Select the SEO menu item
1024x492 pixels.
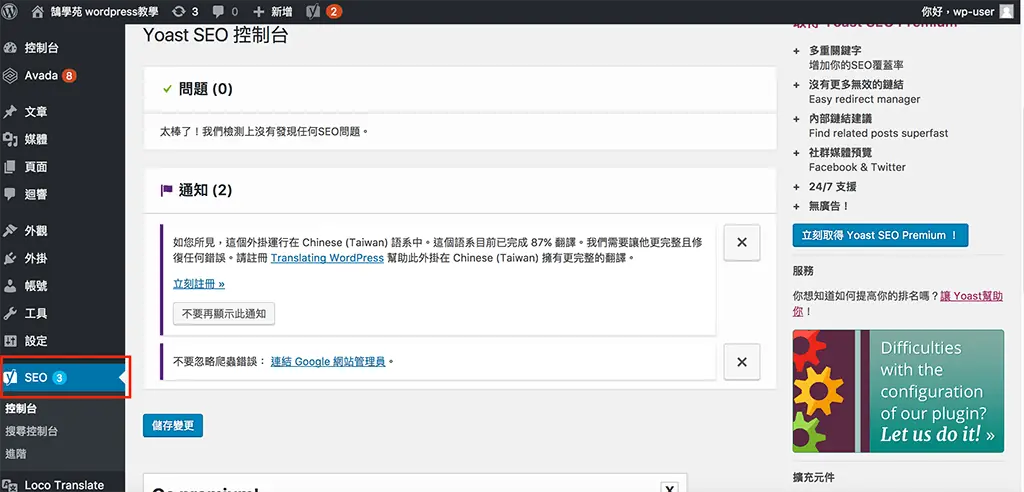(x=63, y=377)
